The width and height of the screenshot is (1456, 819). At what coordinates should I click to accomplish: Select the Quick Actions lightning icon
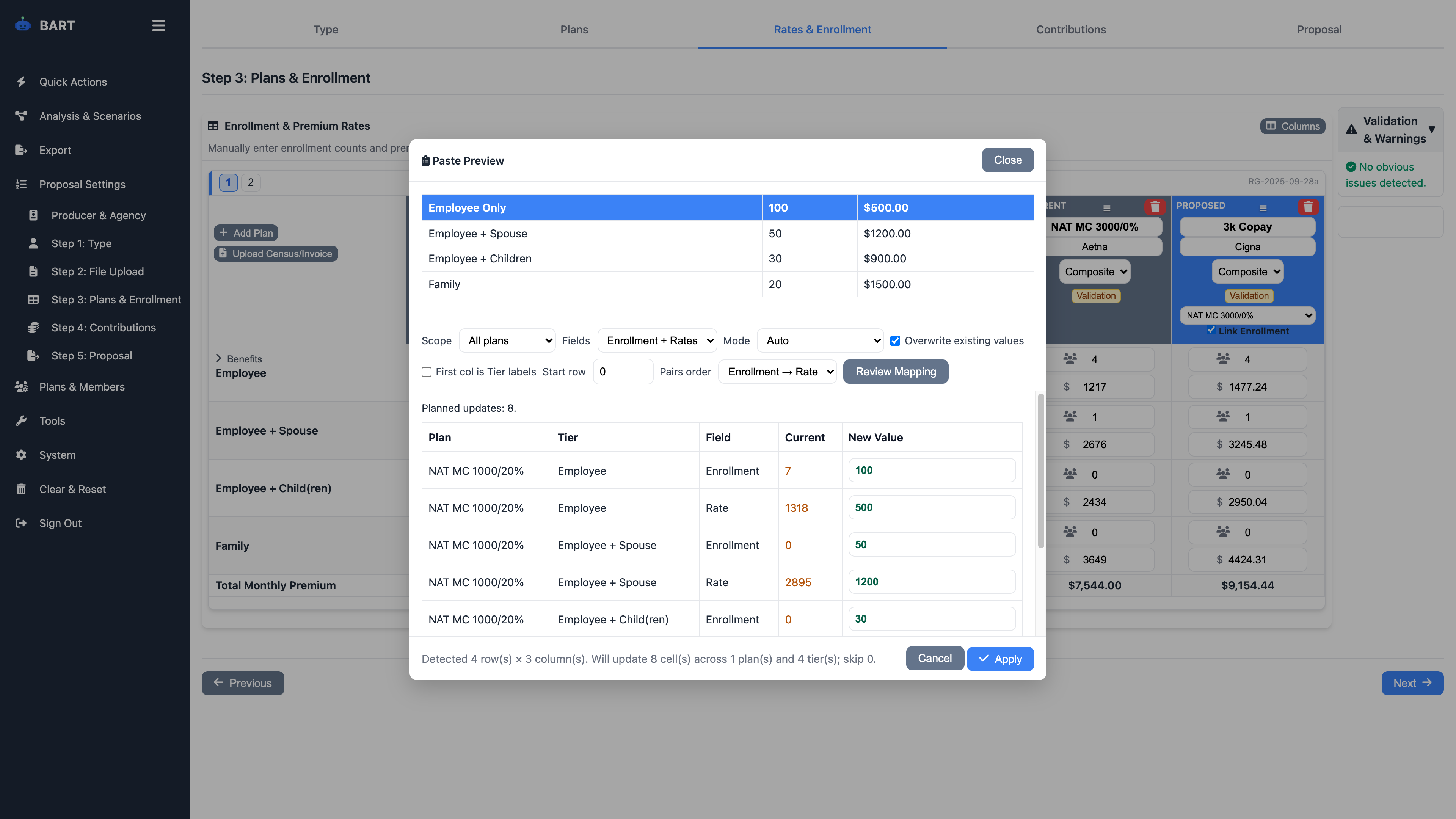22,82
